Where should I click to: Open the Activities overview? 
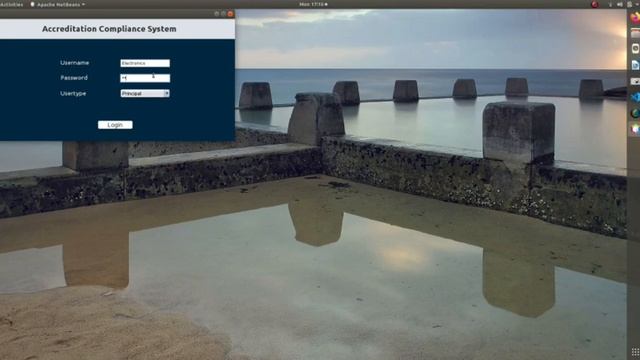click(x=11, y=4)
